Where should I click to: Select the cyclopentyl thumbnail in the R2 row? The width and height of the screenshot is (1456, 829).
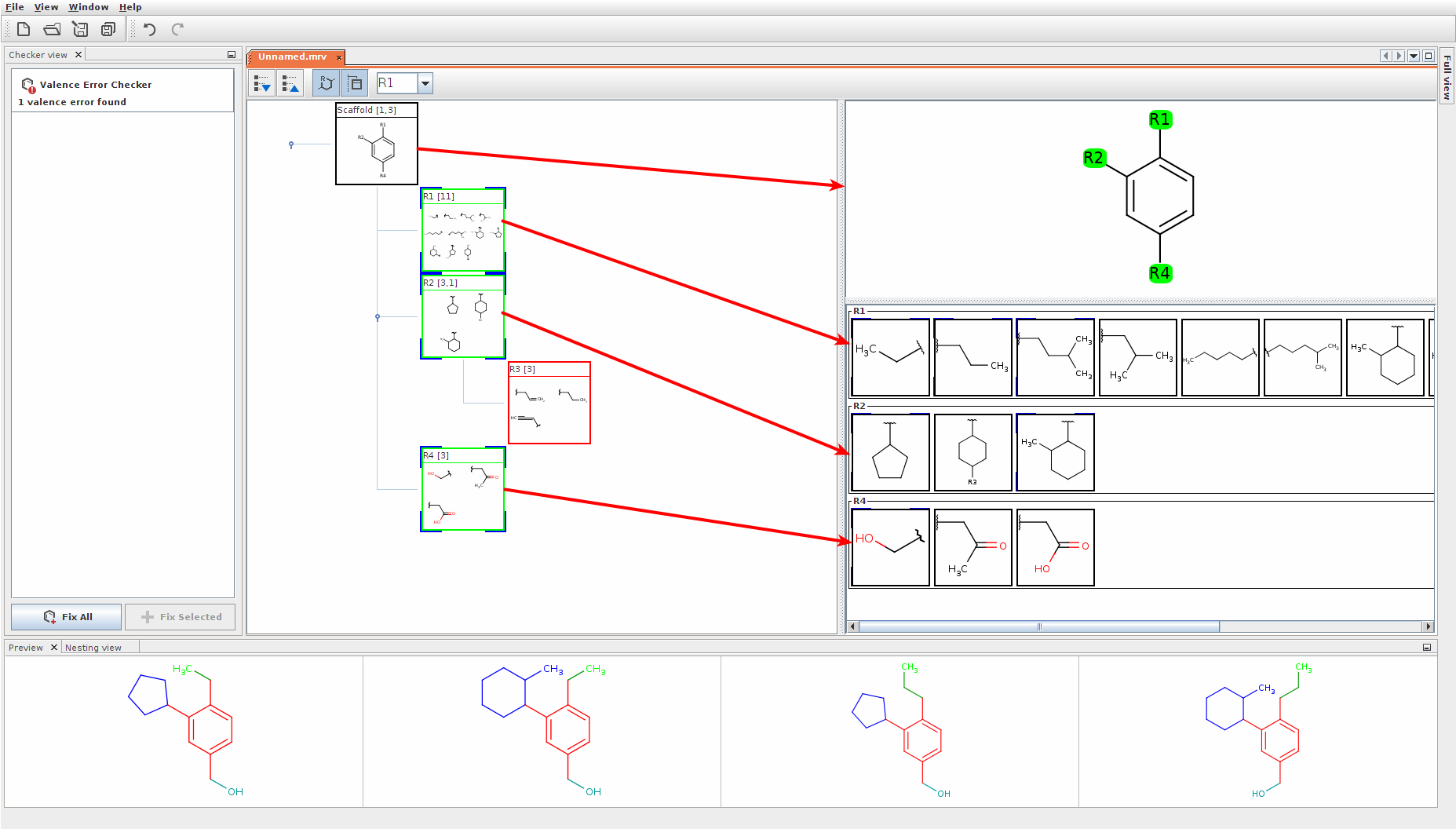[890, 453]
